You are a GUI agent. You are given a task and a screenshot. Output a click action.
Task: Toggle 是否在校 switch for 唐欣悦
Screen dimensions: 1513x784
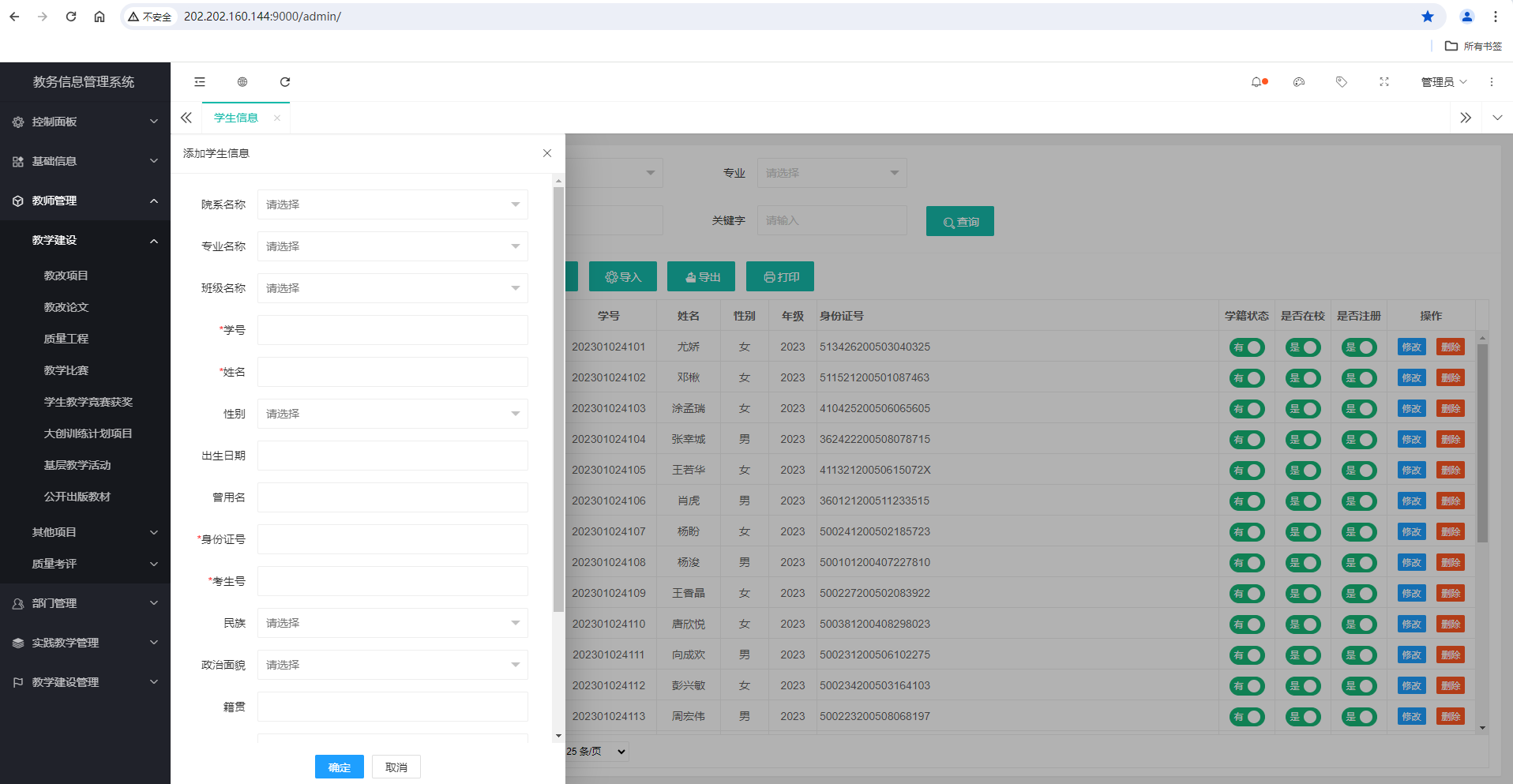point(1303,625)
